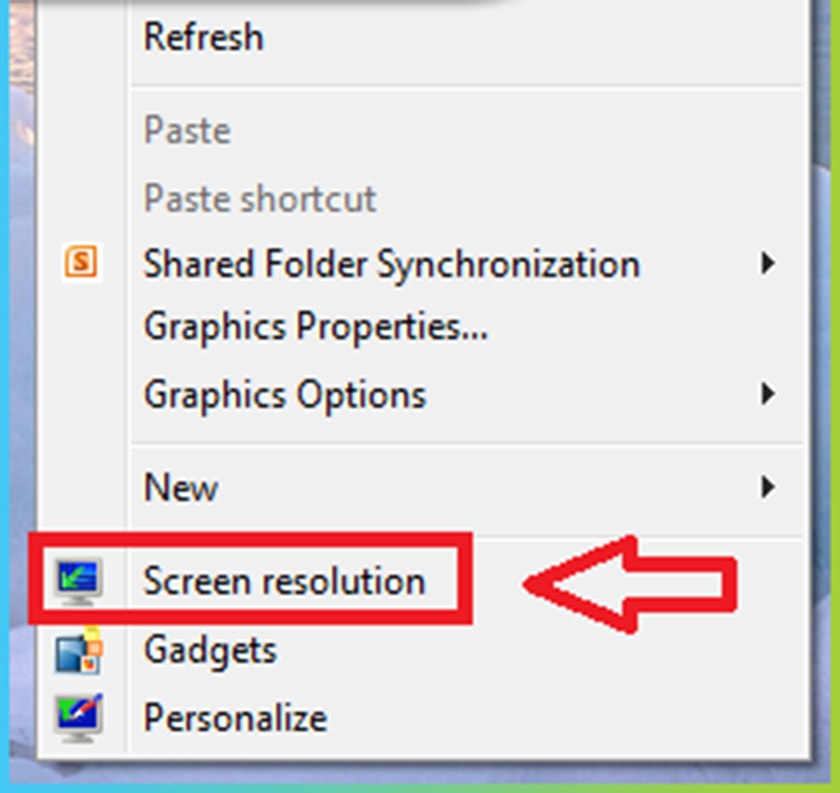Click the orange Shared Folder Synchronization icon
Viewport: 840px width, 793px height.
[x=81, y=263]
